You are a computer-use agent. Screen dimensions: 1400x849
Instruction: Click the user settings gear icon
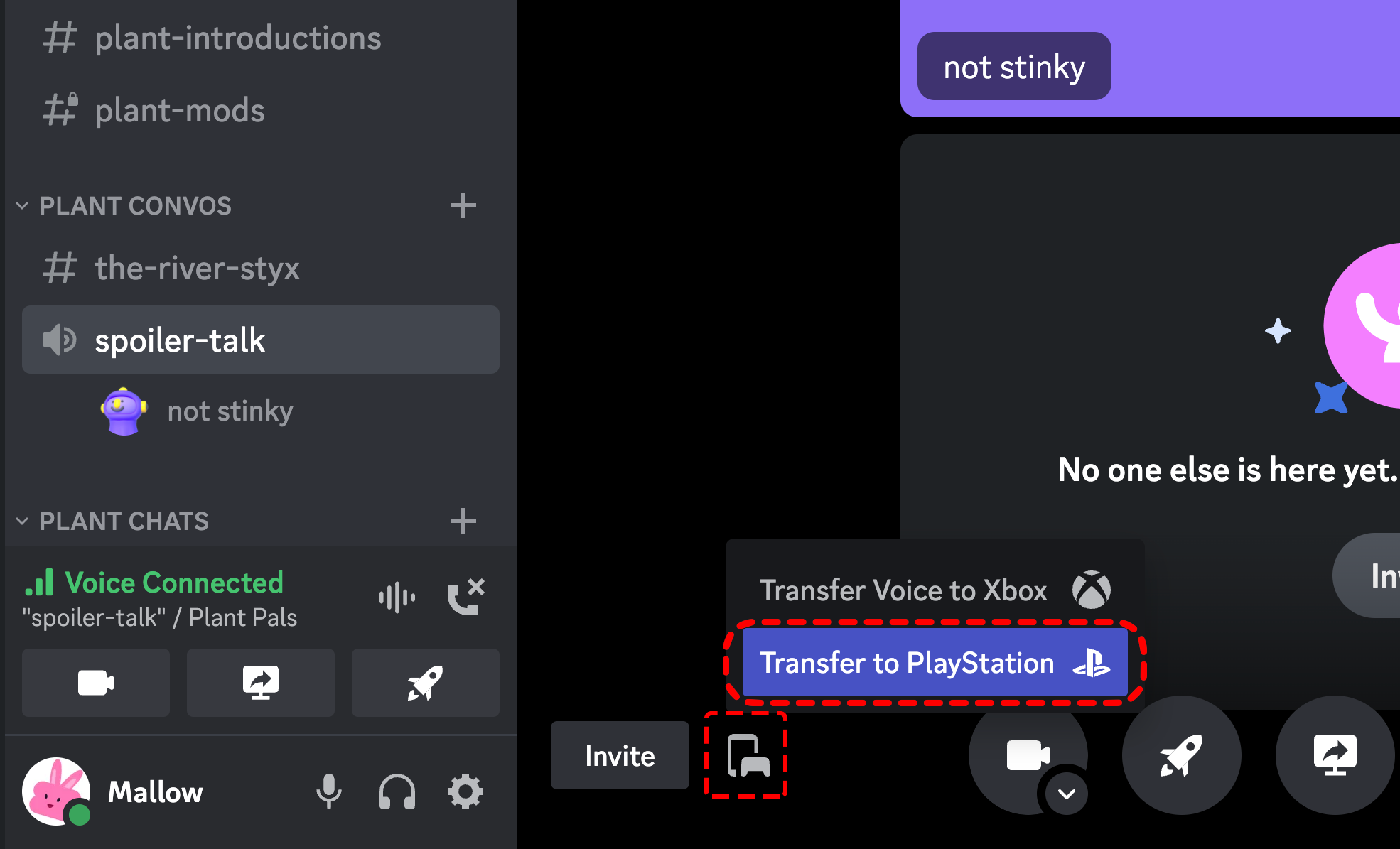coord(465,792)
